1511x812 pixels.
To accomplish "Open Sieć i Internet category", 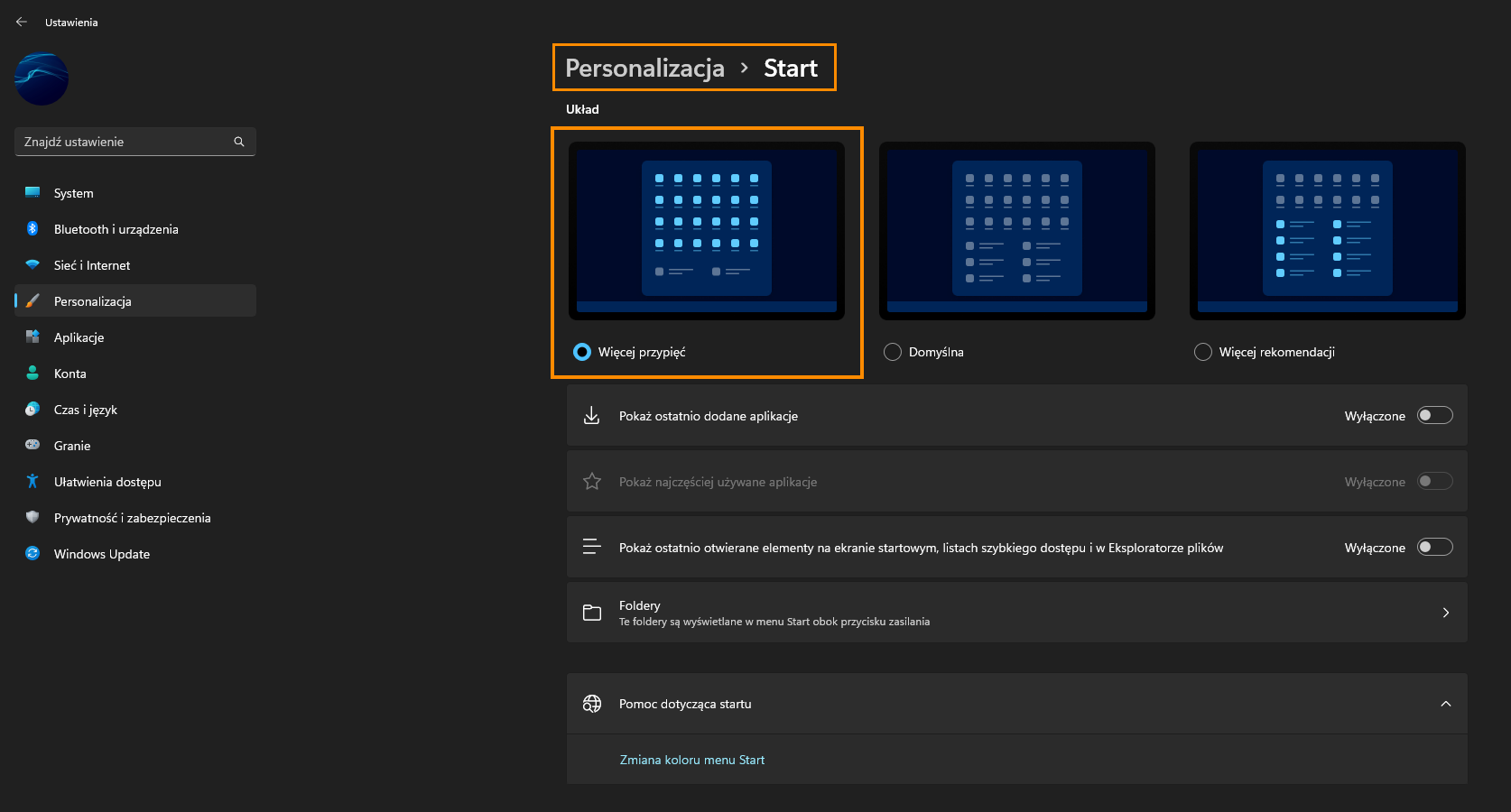I will pyautogui.click(x=135, y=264).
